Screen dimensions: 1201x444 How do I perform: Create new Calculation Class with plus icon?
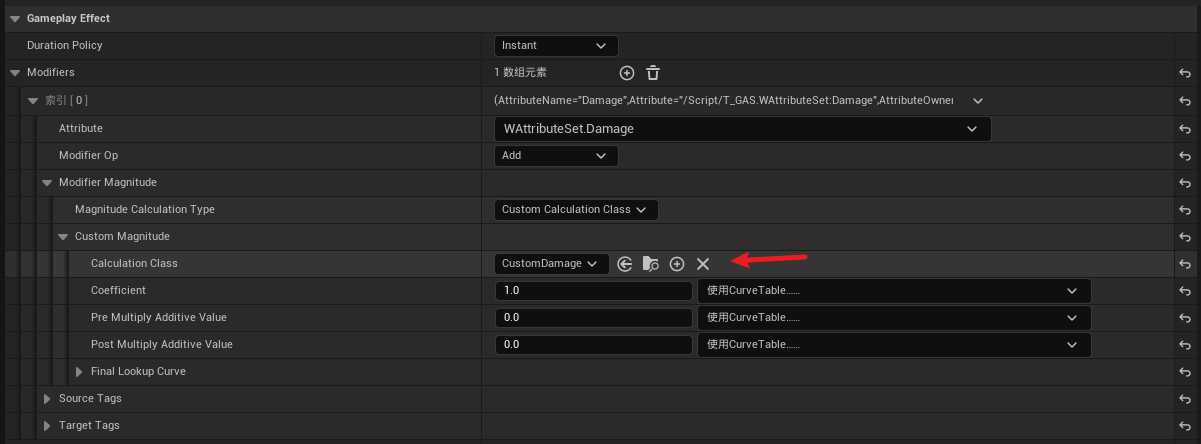point(677,264)
